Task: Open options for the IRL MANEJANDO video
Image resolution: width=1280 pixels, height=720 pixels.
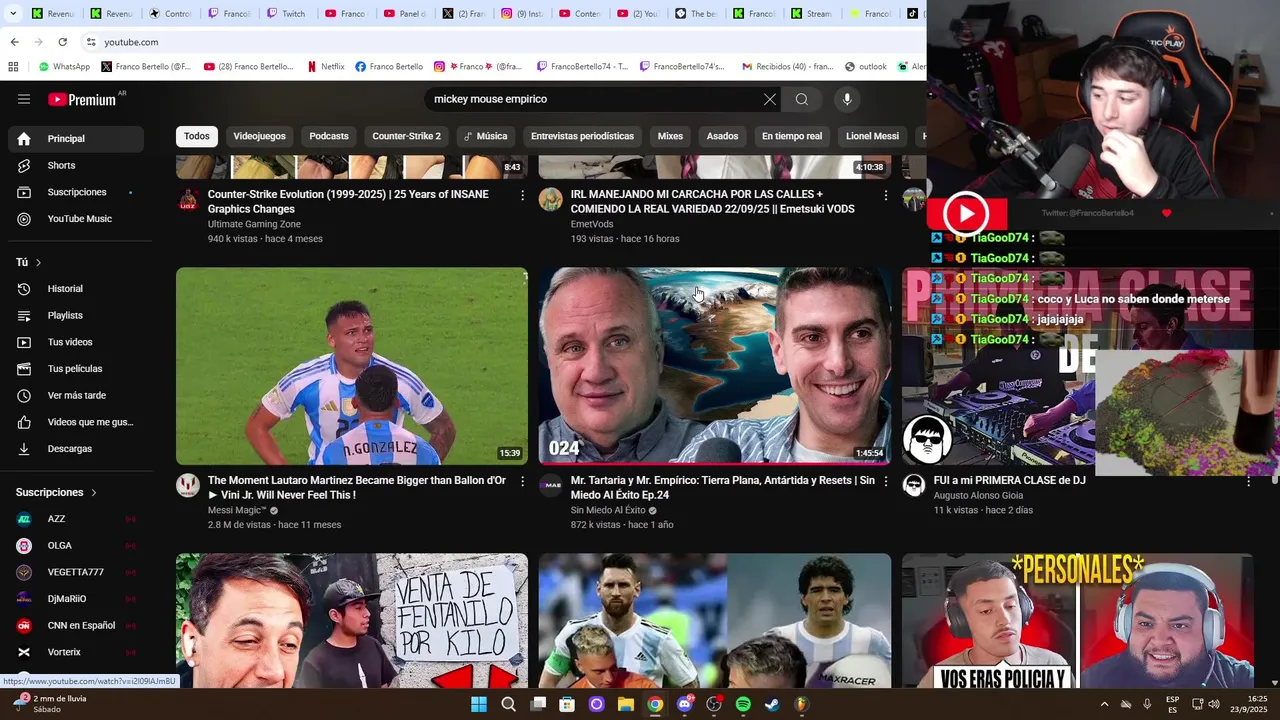Action: coord(885,196)
